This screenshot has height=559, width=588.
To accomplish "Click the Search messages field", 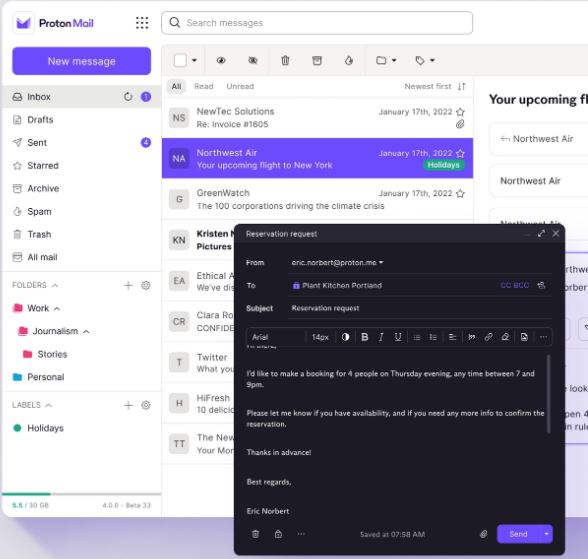I will click(317, 23).
